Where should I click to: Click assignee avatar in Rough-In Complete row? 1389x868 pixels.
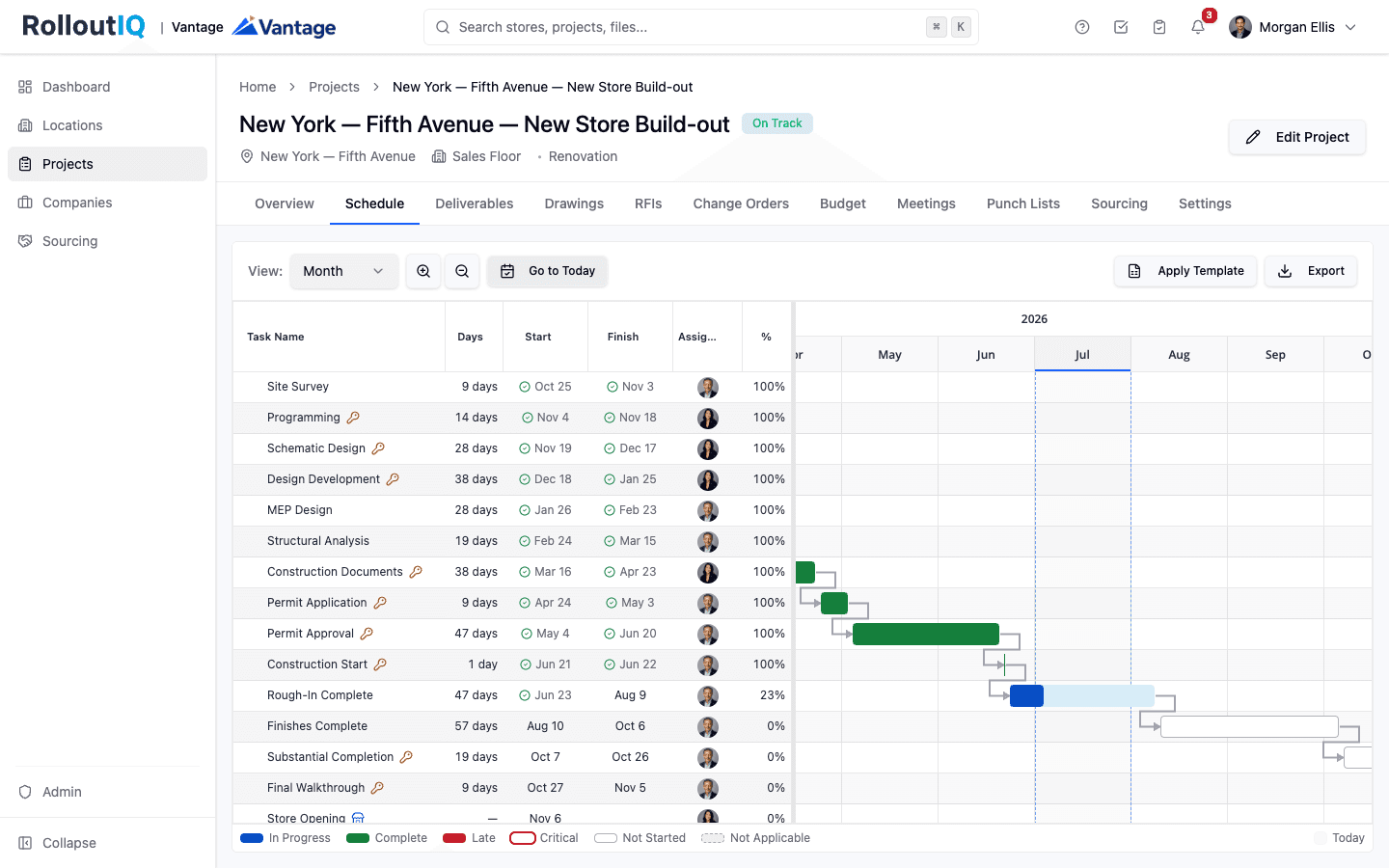[x=708, y=695]
